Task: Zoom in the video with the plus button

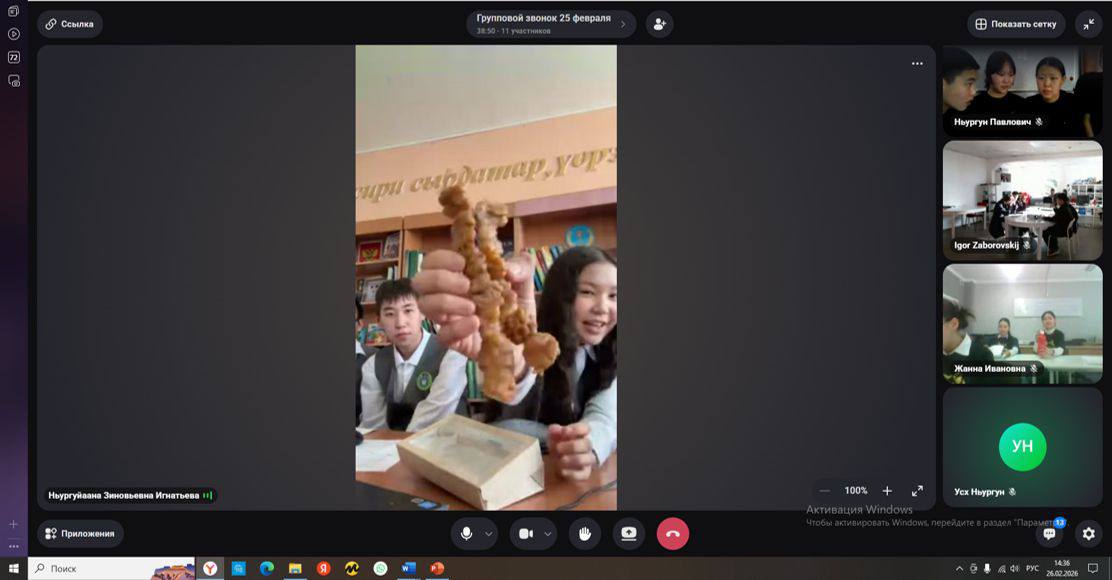Action: pyautogui.click(x=887, y=491)
